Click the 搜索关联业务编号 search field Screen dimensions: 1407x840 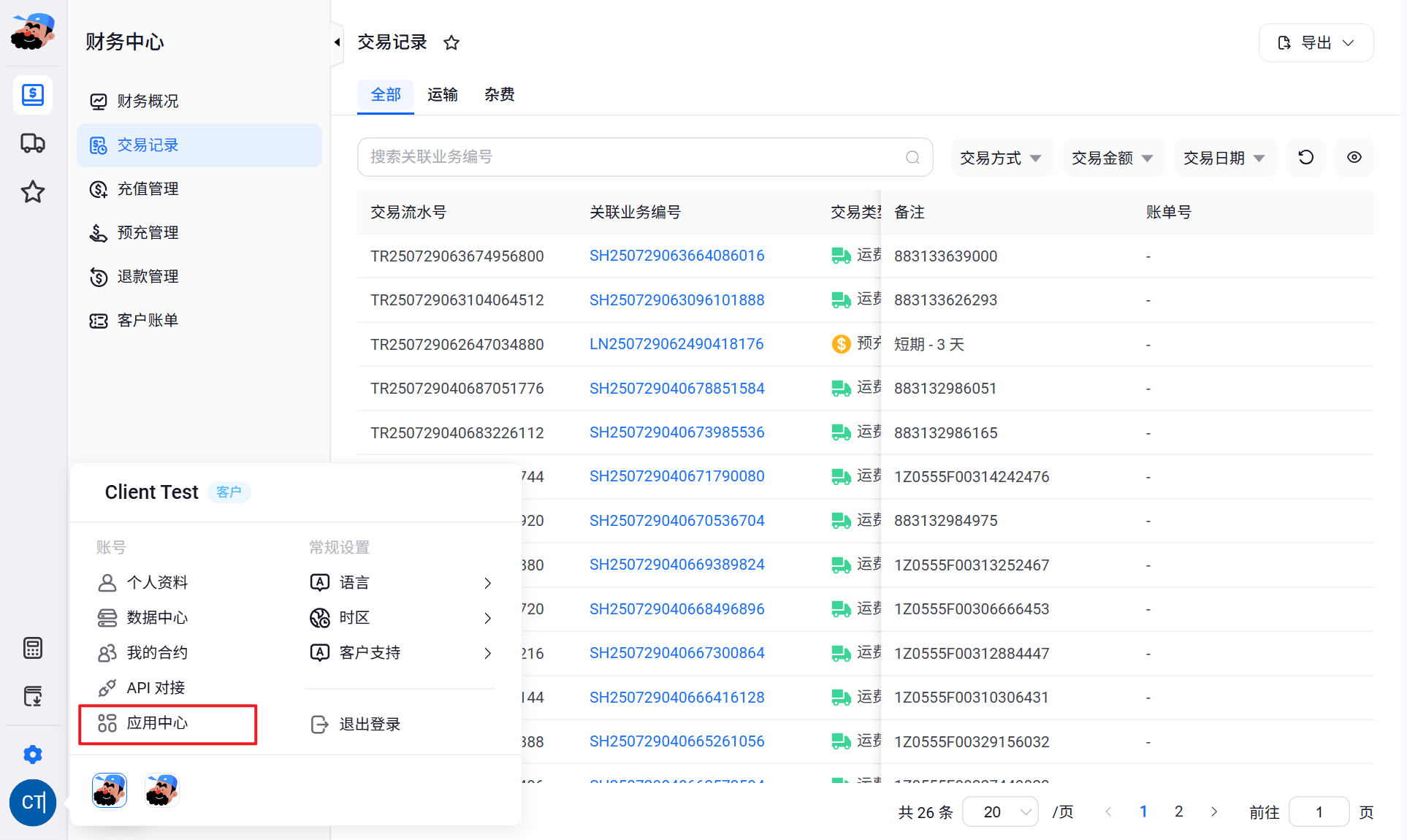pos(645,157)
